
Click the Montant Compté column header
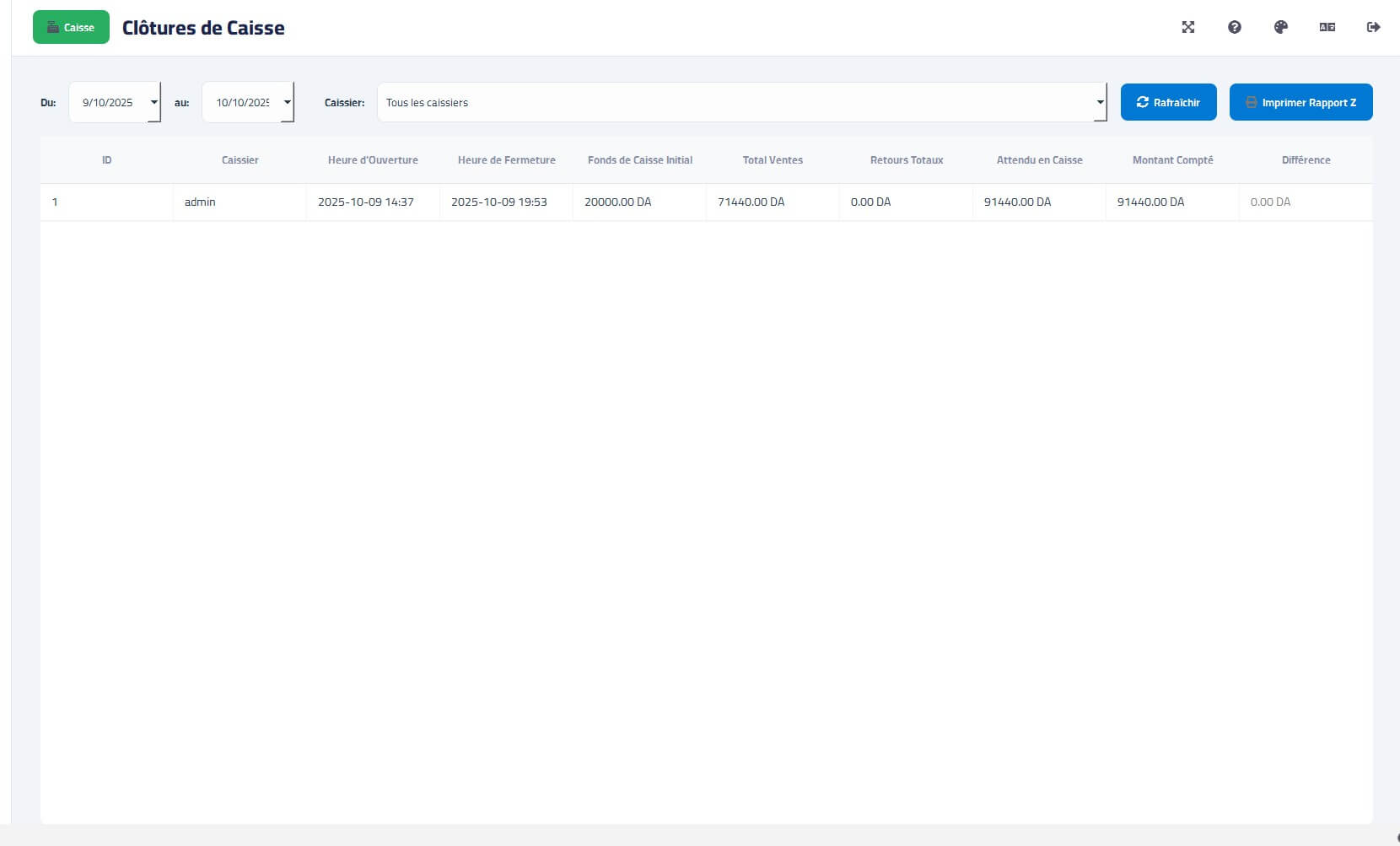1172,160
